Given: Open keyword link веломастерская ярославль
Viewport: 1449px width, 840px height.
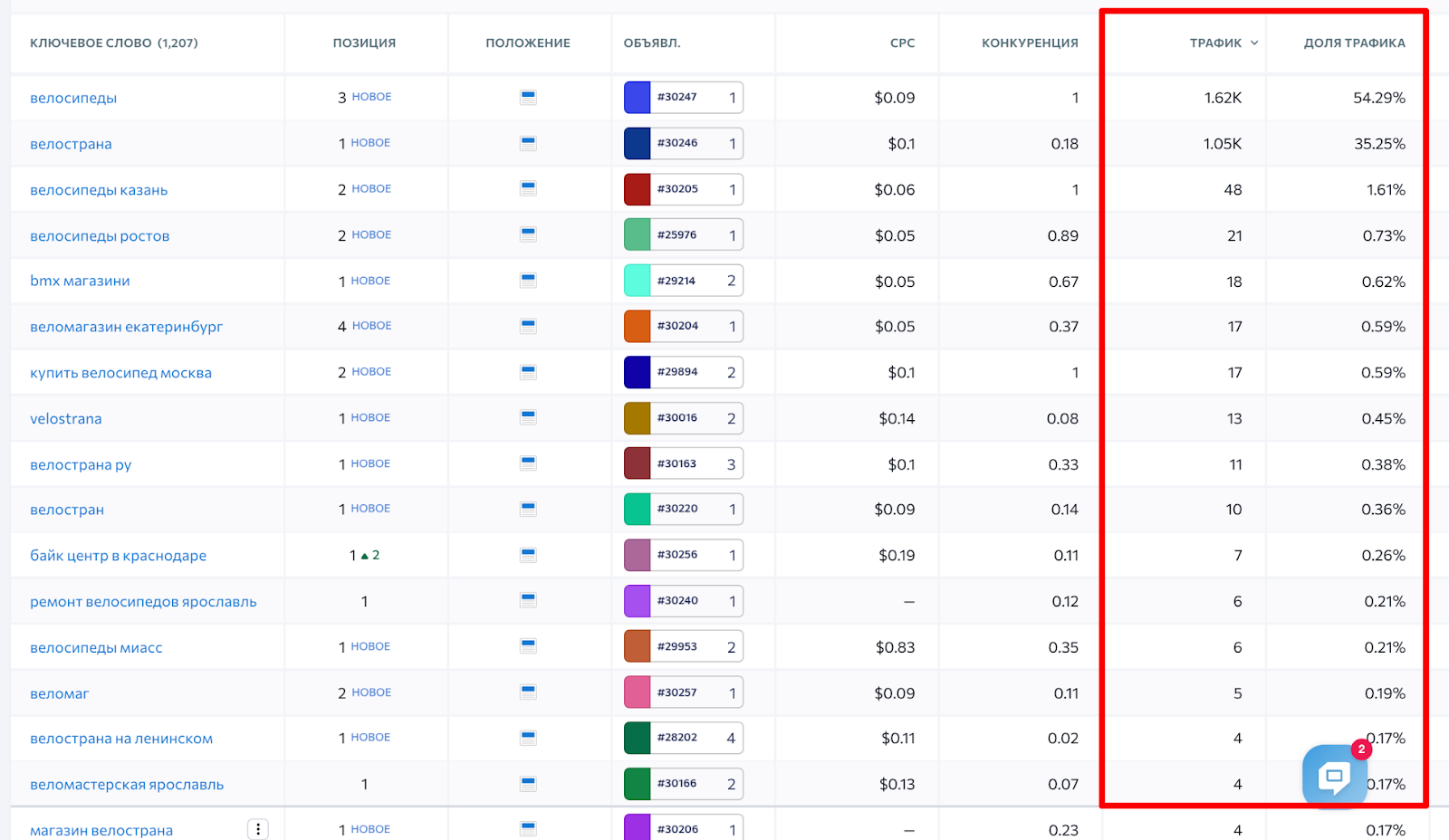Looking at the screenshot, I should pyautogui.click(x=127, y=785).
